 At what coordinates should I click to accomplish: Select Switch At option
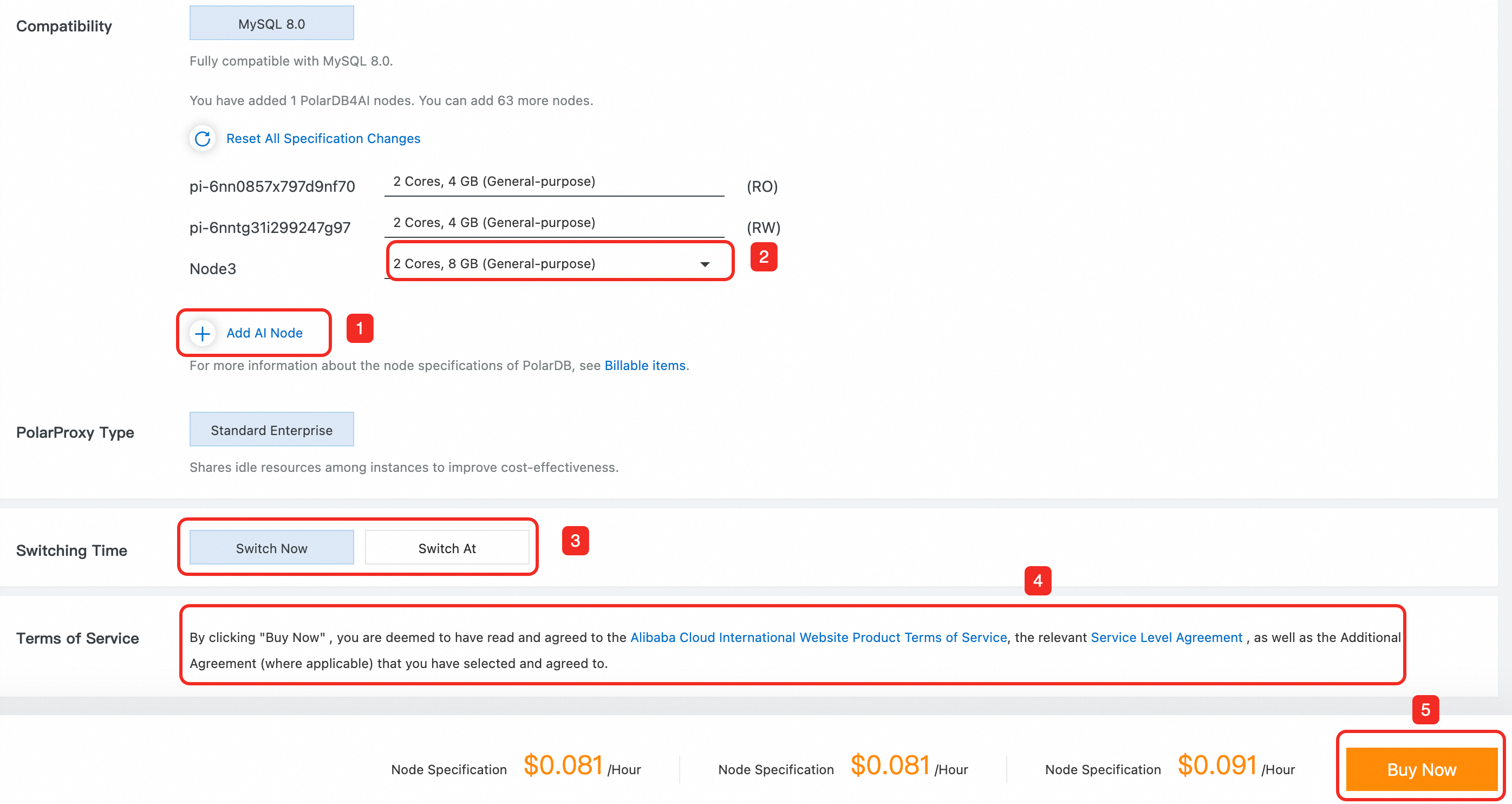[447, 548]
